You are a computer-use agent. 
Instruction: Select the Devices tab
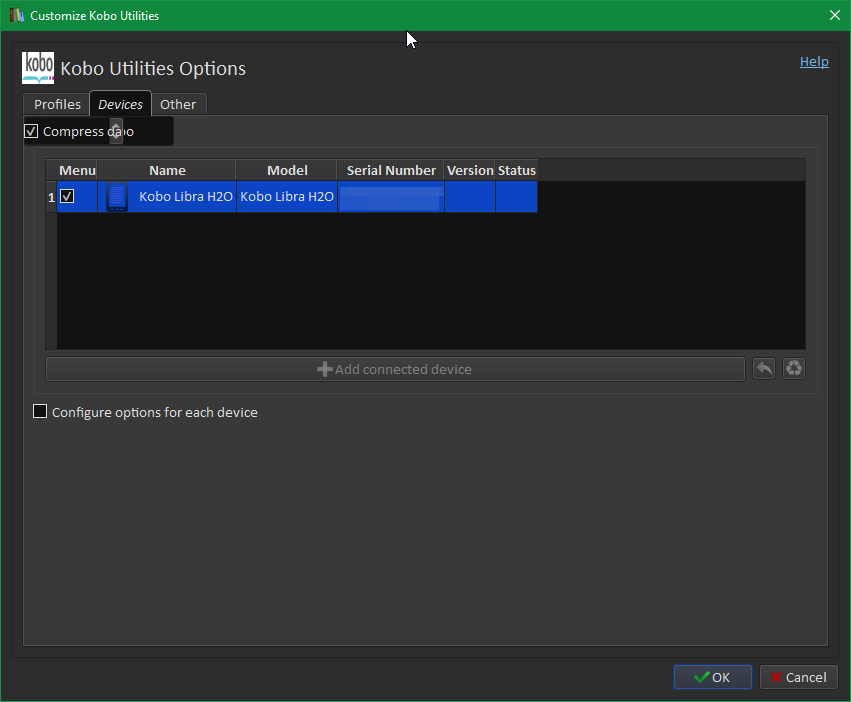click(120, 104)
